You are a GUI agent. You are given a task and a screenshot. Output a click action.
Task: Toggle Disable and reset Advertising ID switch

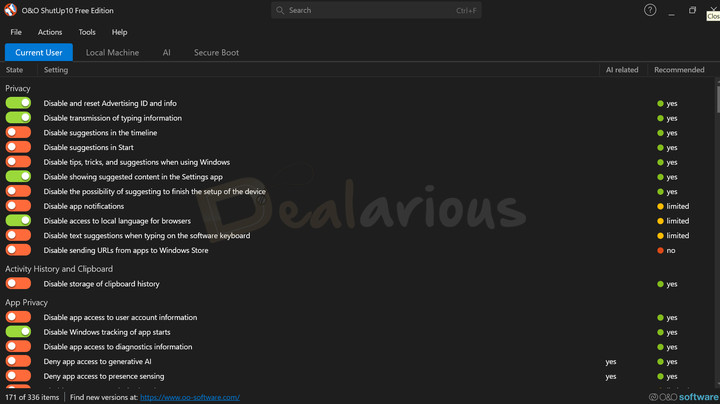point(18,103)
